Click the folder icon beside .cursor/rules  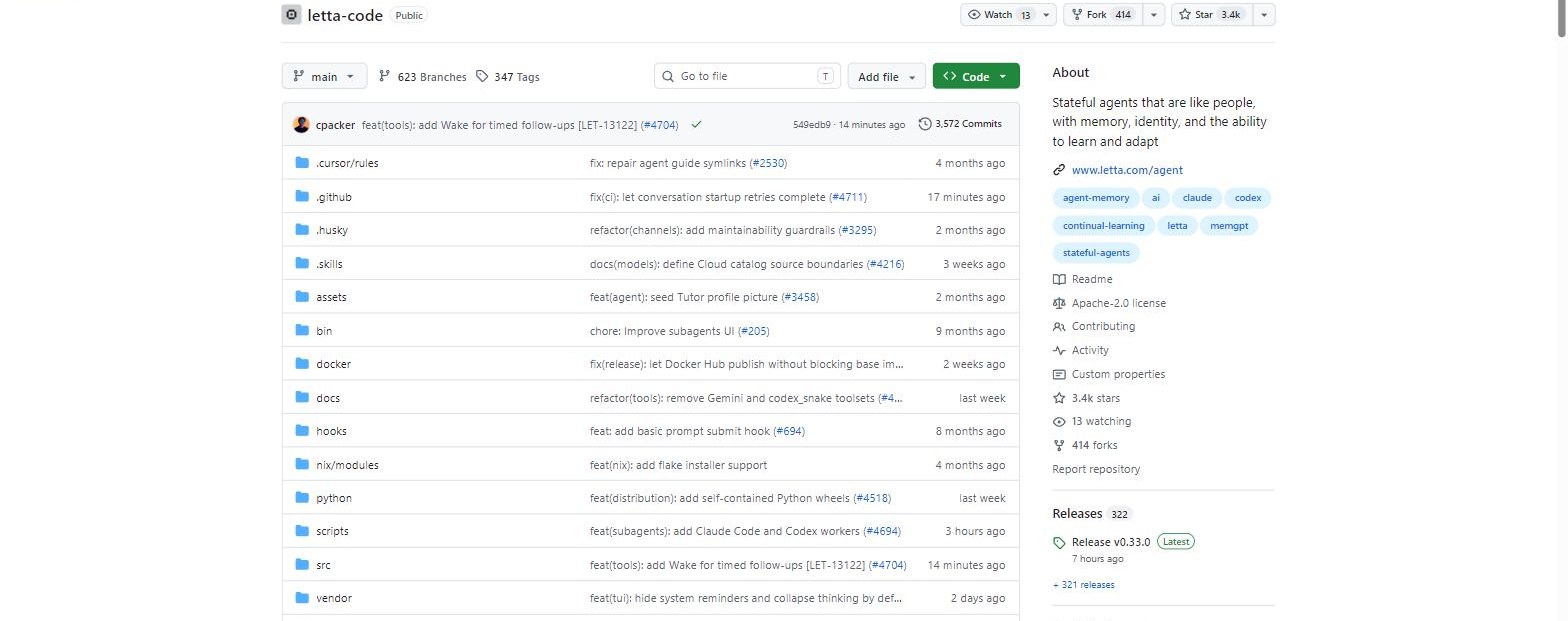(302, 163)
